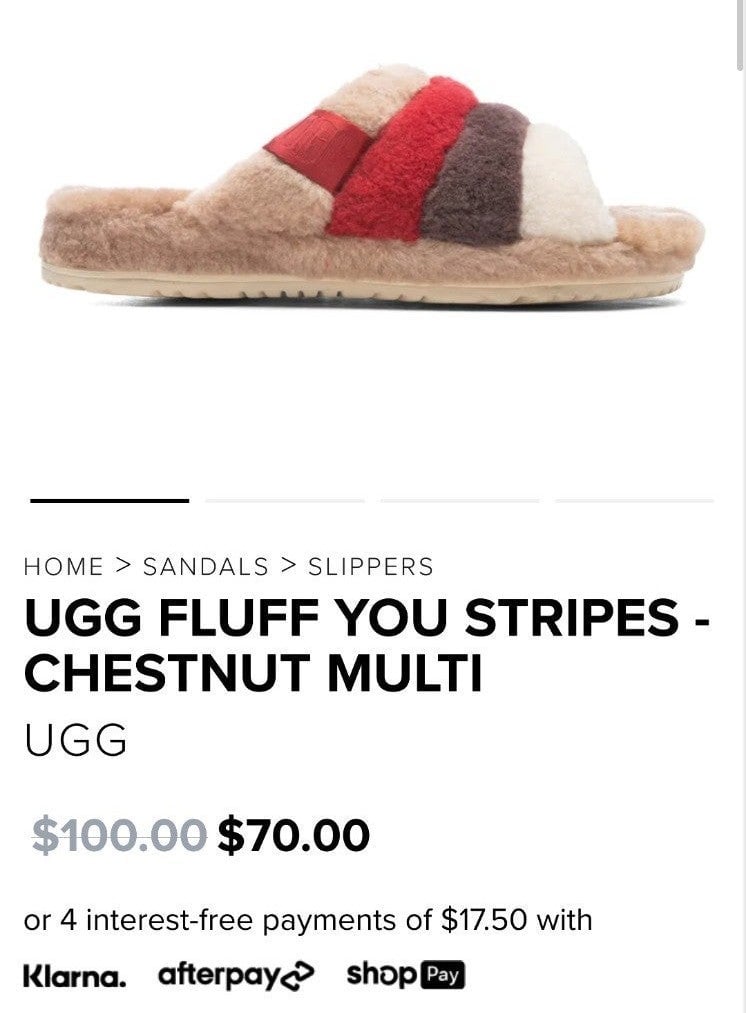Open the fluffy slipper product photo
Screen dimensions: 746x1013
[373, 185]
